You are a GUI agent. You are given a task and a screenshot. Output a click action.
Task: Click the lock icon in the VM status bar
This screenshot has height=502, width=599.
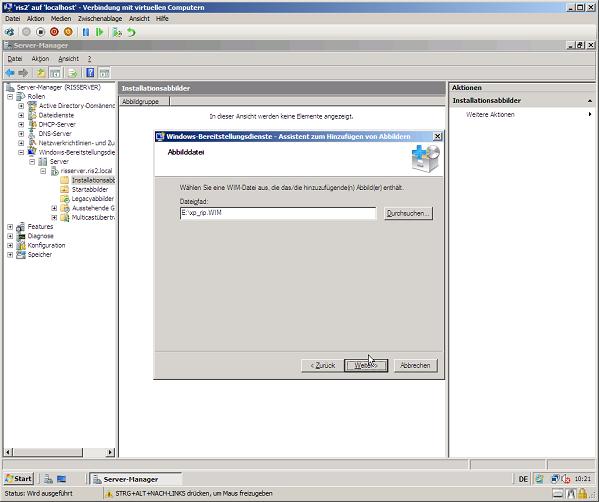tap(583, 494)
